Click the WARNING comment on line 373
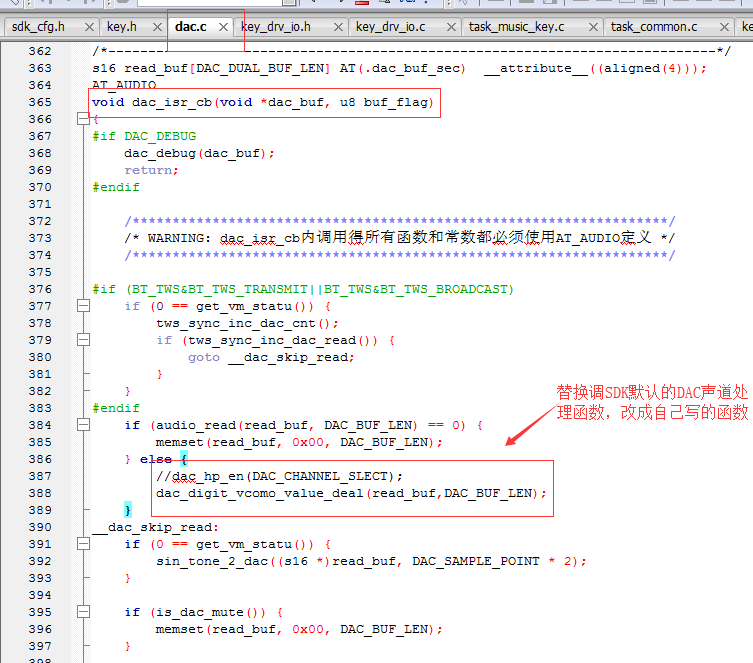 [400, 238]
